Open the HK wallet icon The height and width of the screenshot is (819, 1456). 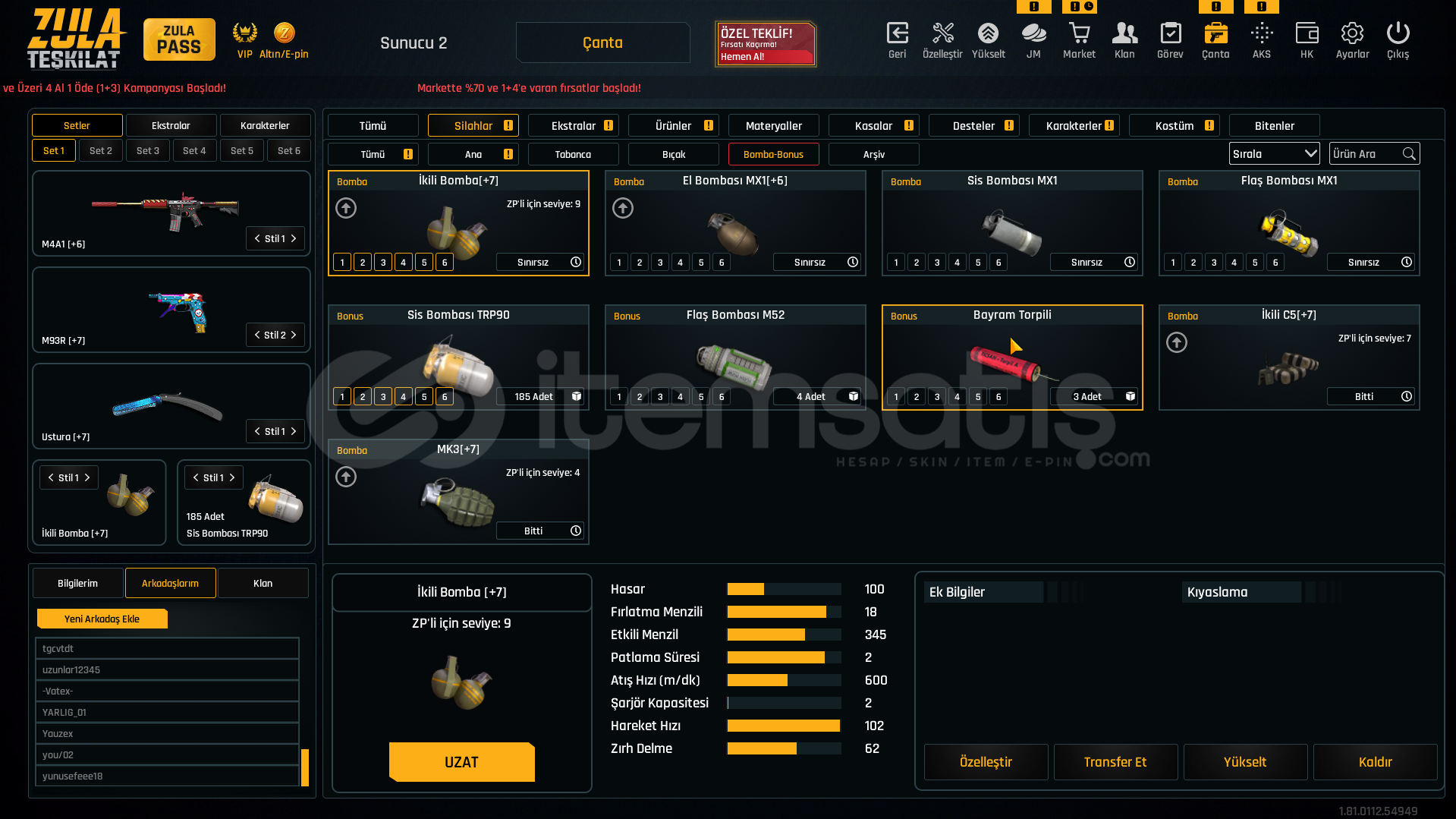pos(1307,33)
